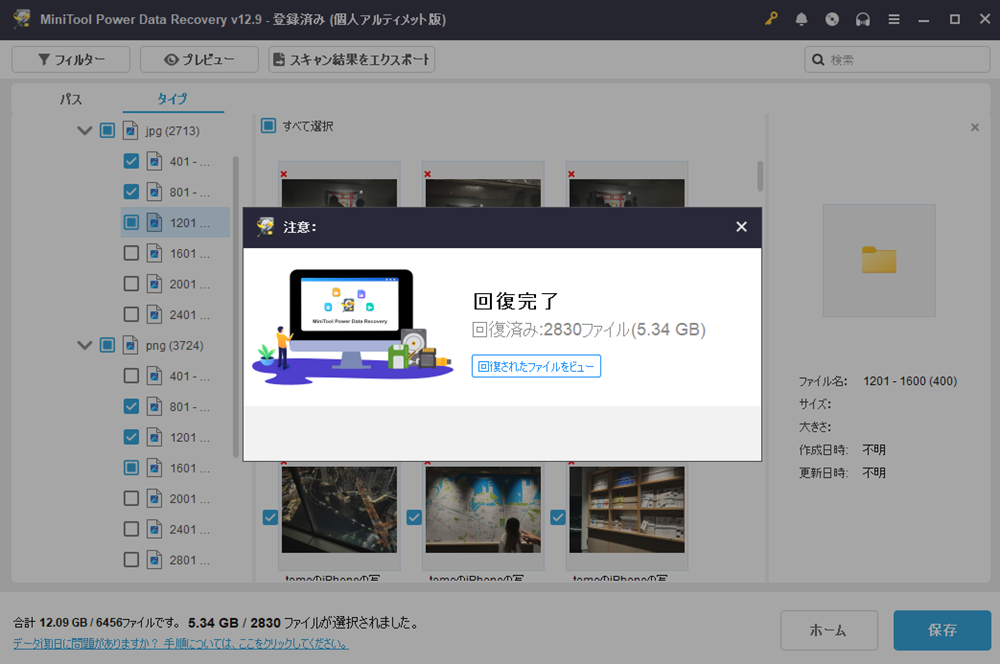Image resolution: width=1000 pixels, height=664 pixels.
Task: Toggle the png (3724) checkbox
Action: 107,346
